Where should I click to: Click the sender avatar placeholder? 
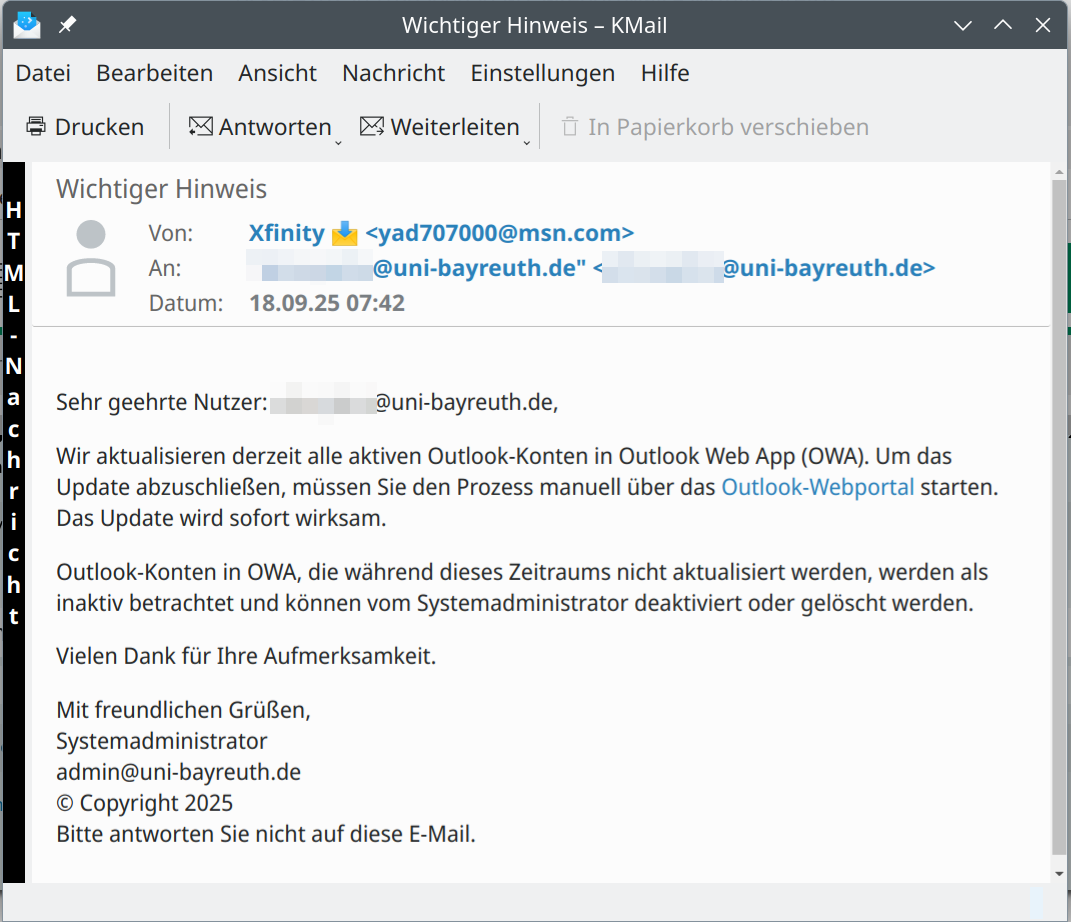coord(91,259)
